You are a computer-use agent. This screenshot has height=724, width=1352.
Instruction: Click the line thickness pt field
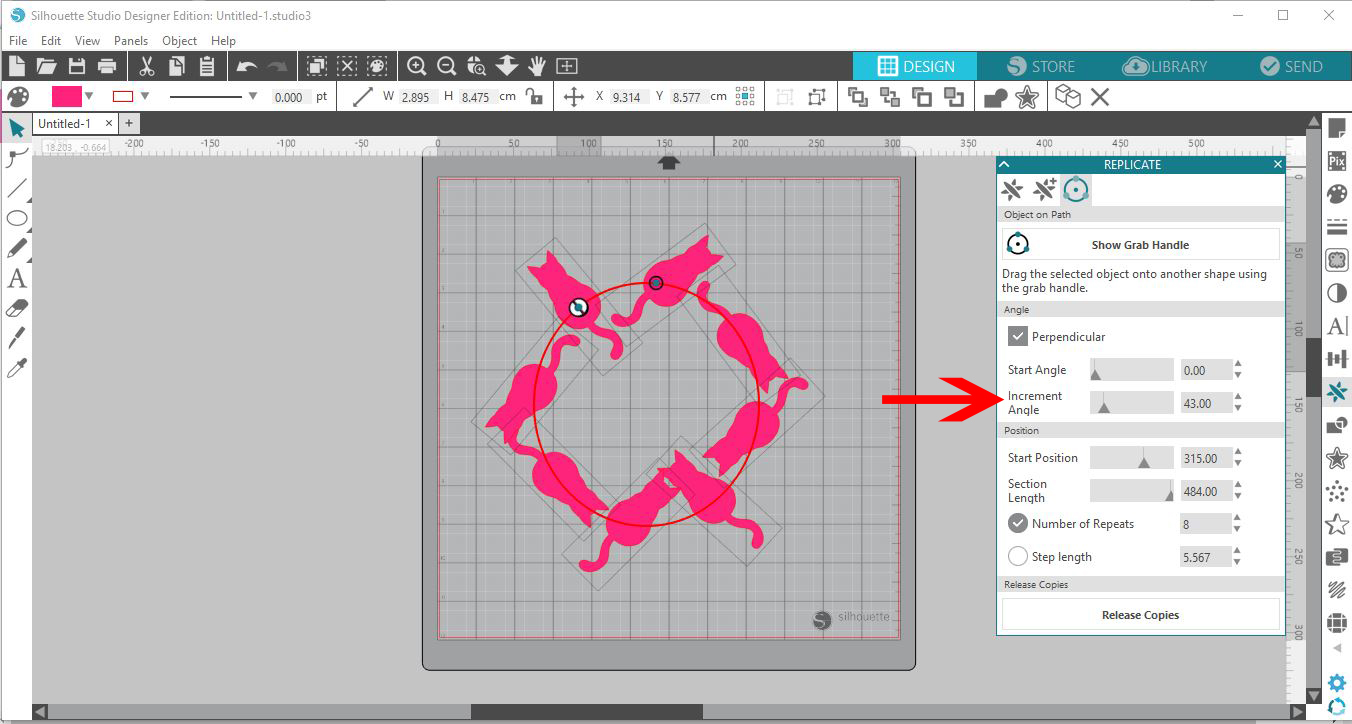click(289, 97)
